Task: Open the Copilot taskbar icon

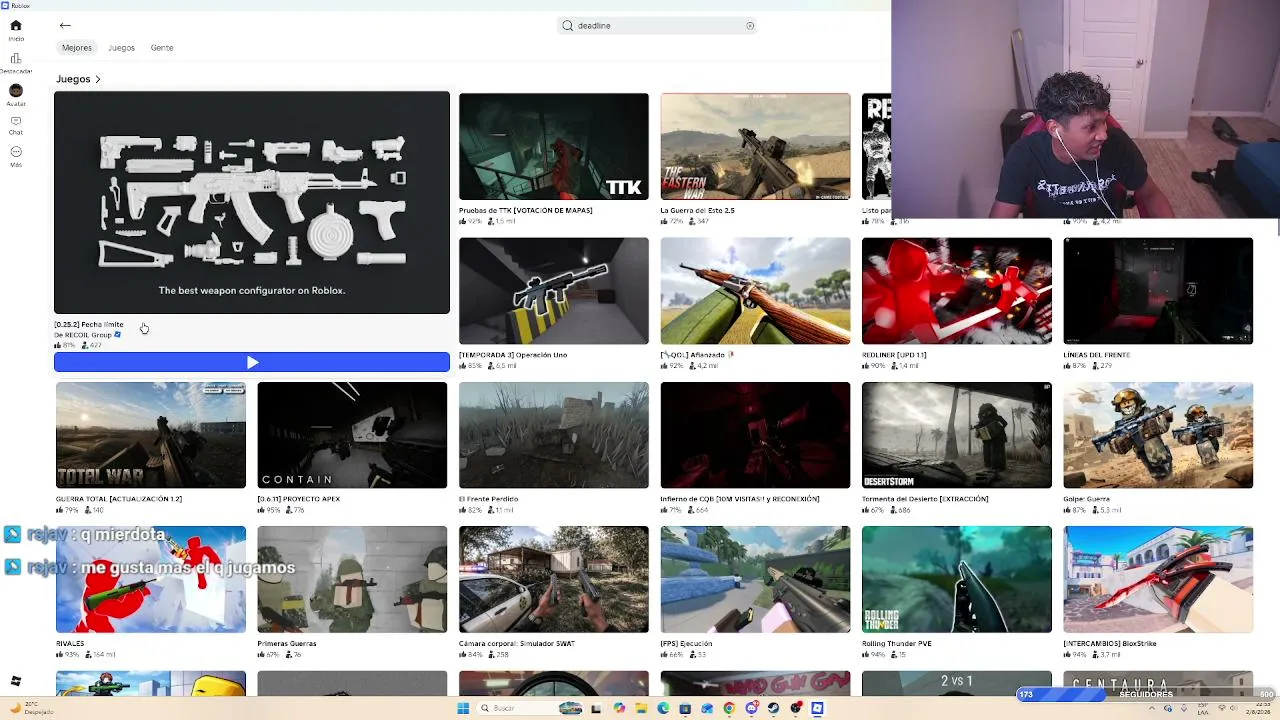Action: [619, 708]
